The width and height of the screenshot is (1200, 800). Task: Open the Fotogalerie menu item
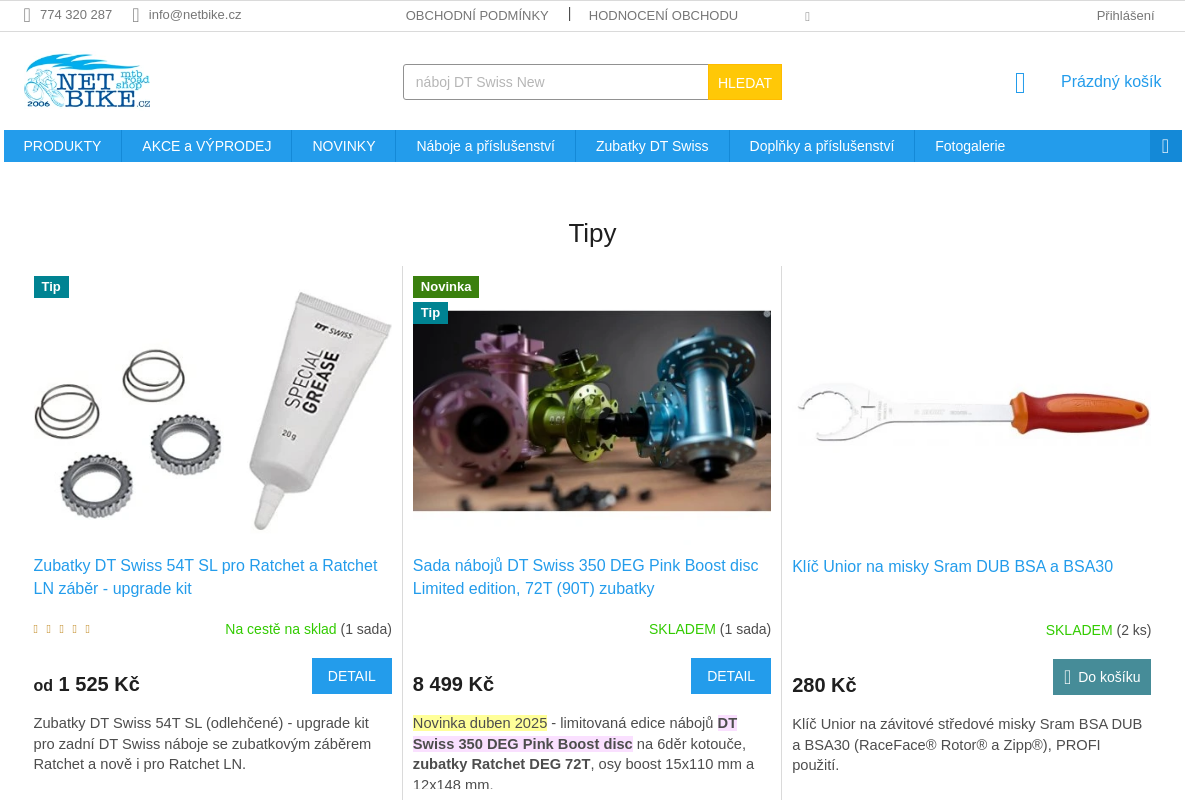pyautogui.click(x=970, y=146)
